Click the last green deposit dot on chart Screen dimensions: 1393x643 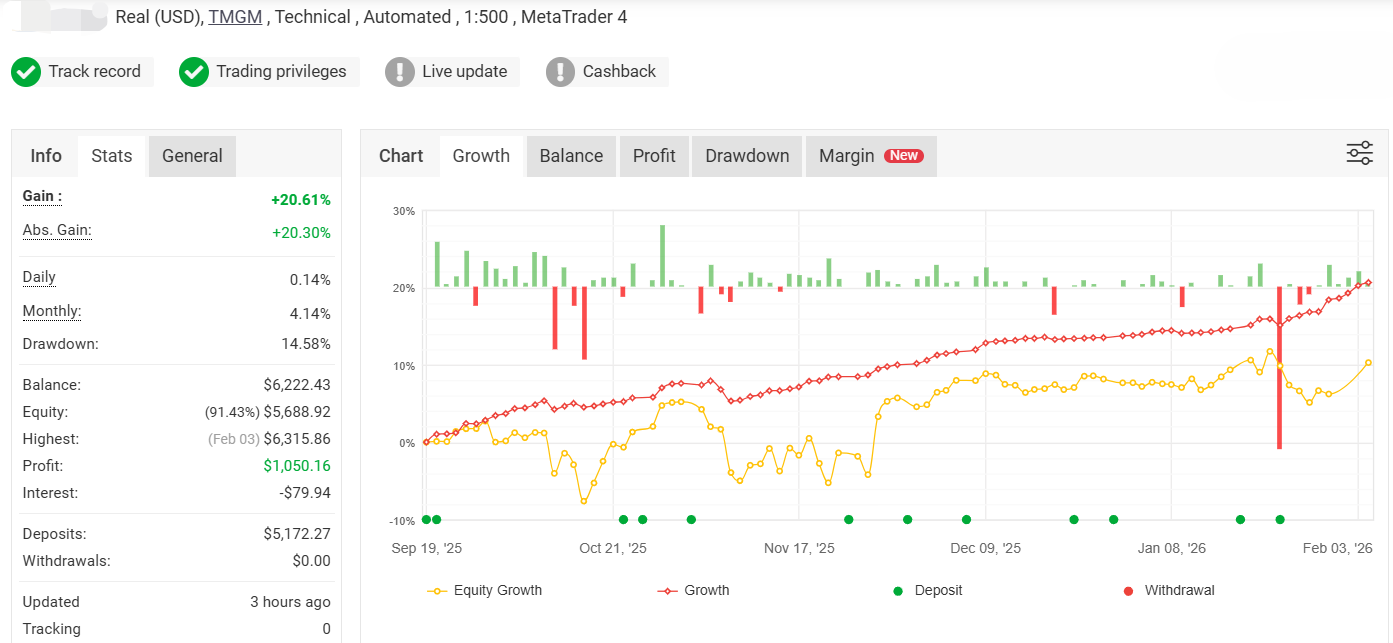1280,519
